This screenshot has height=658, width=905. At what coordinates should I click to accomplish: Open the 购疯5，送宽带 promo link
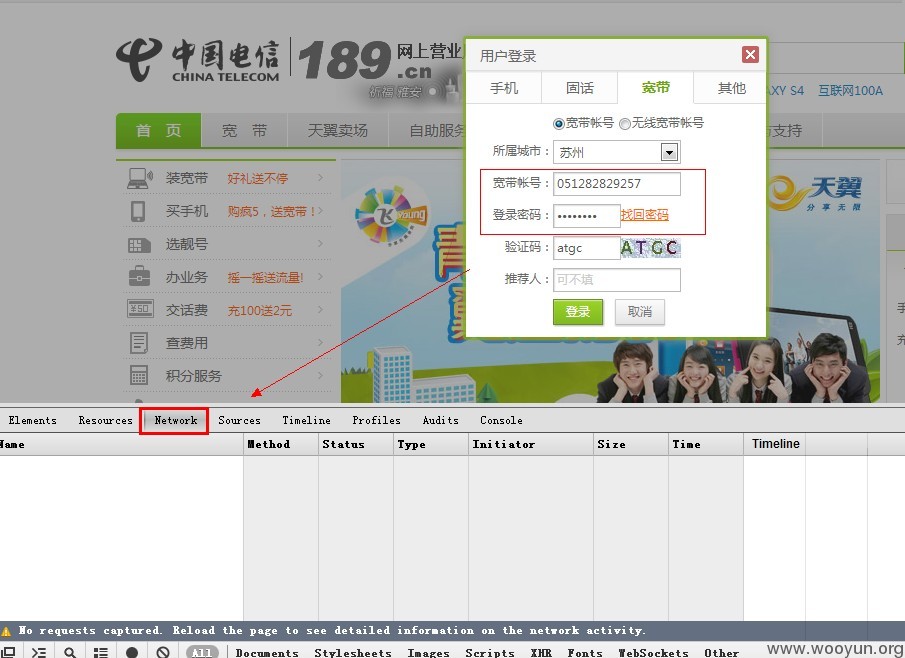[x=271, y=212]
